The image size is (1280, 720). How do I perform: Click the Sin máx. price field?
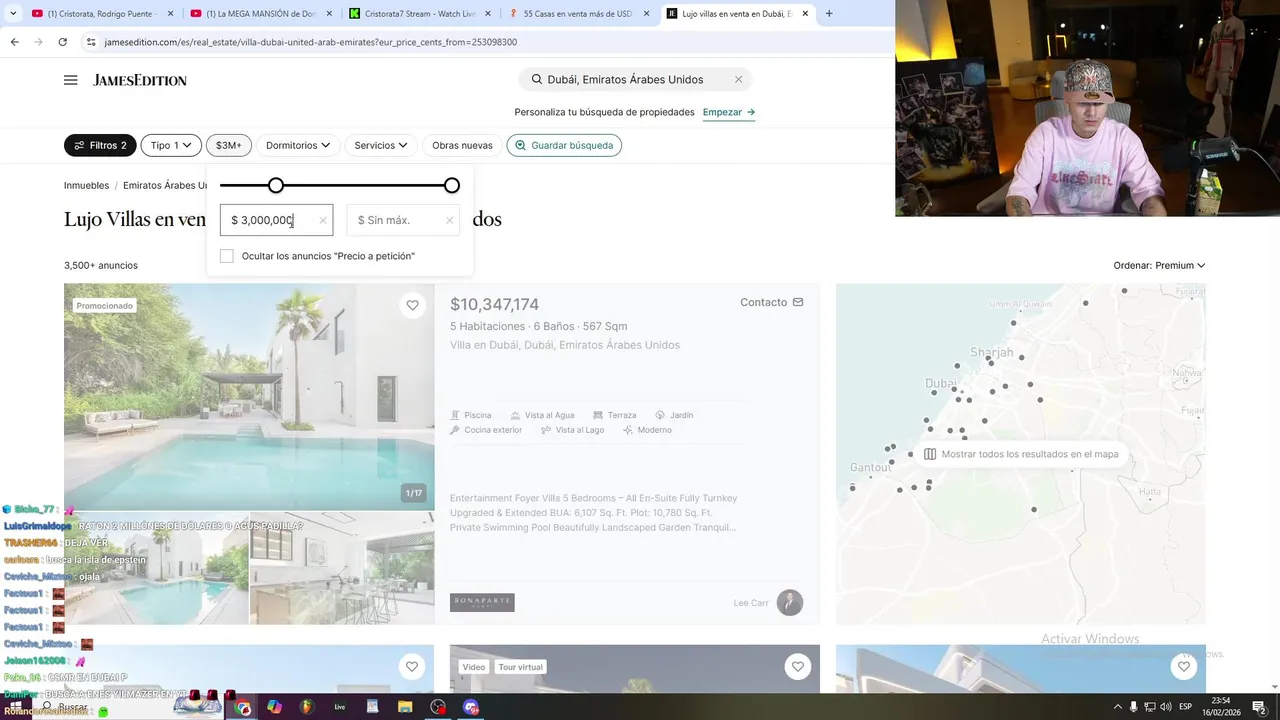(x=403, y=220)
